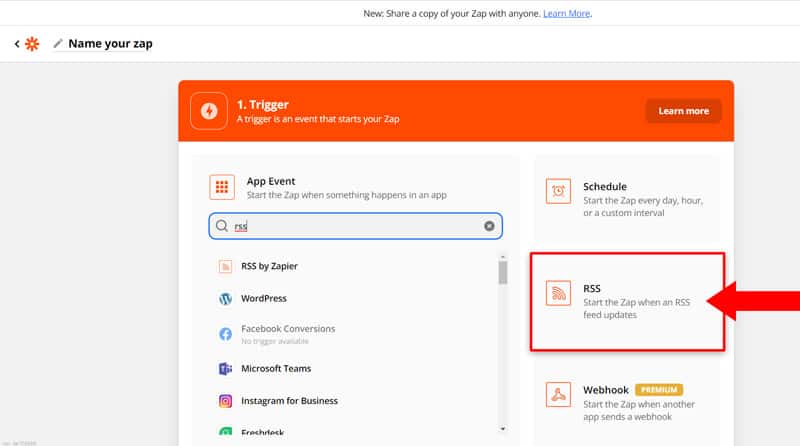This screenshot has width=800, height=446.
Task: Select the RSS trigger card
Action: click(627, 301)
